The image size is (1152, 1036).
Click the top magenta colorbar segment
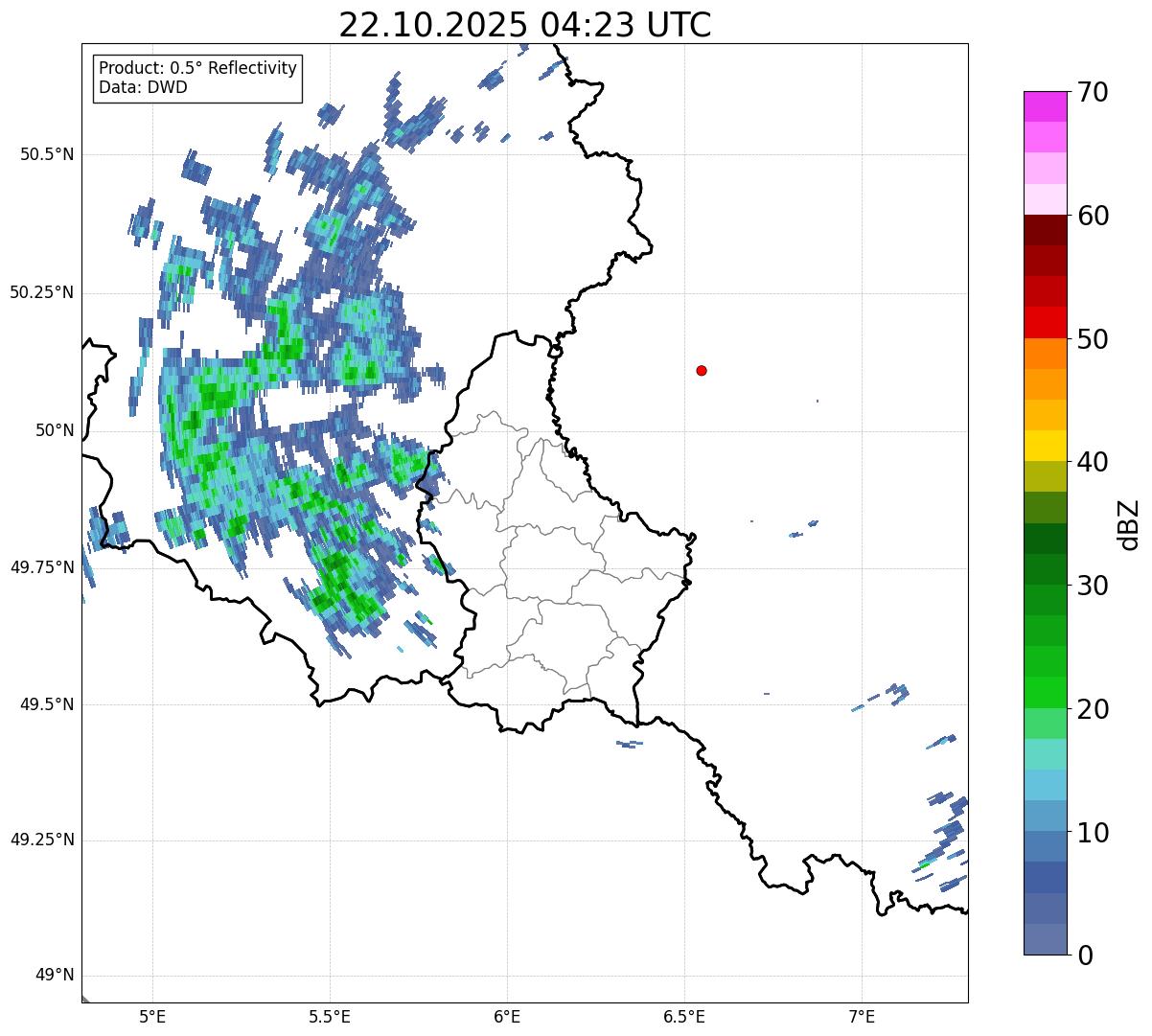coord(1045,106)
